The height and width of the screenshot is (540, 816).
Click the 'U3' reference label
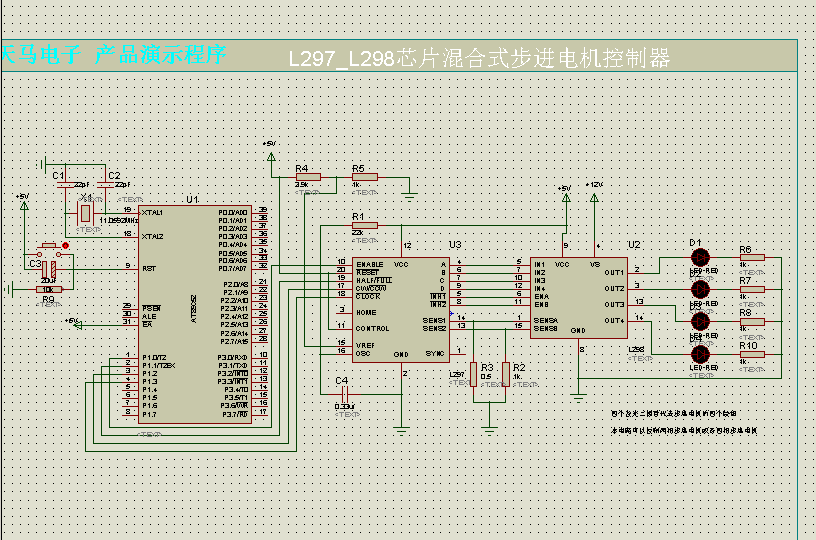tap(455, 245)
